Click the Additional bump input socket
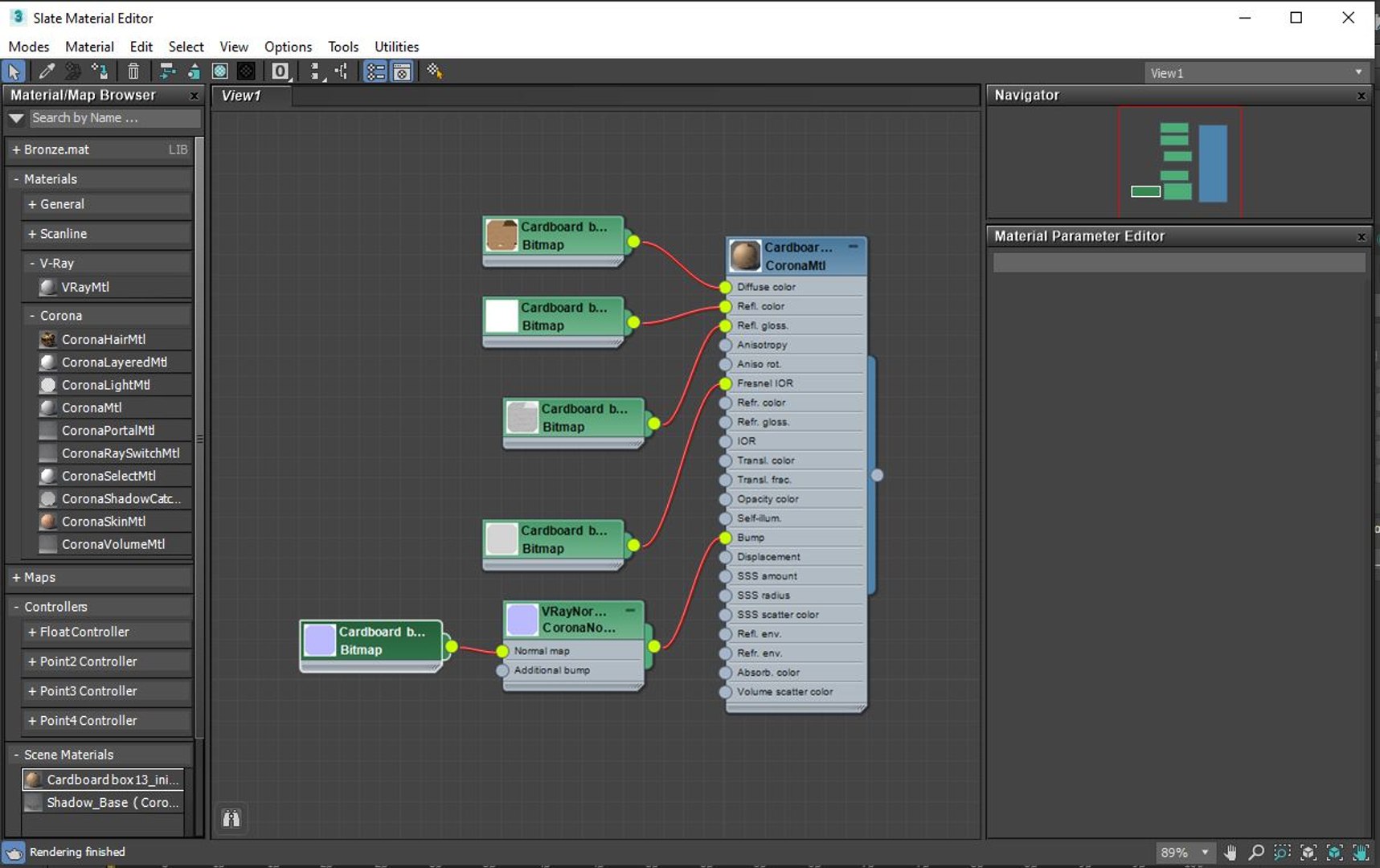The image size is (1380, 868). pyautogui.click(x=502, y=670)
